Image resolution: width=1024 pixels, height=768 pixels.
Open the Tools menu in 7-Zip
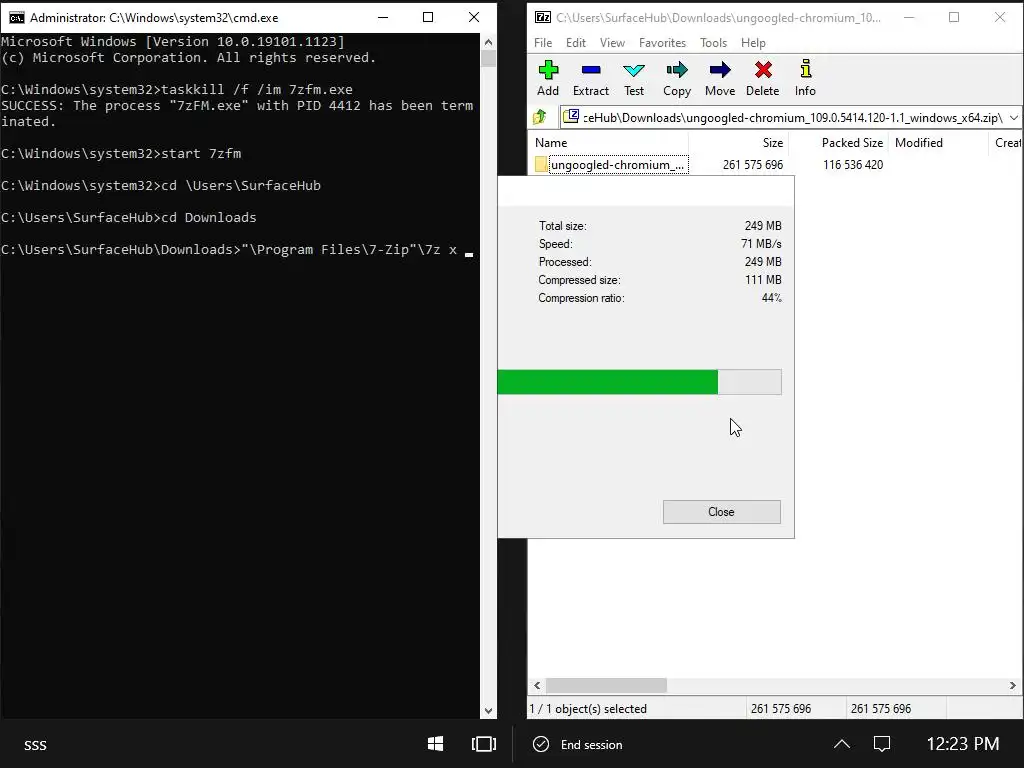click(713, 42)
